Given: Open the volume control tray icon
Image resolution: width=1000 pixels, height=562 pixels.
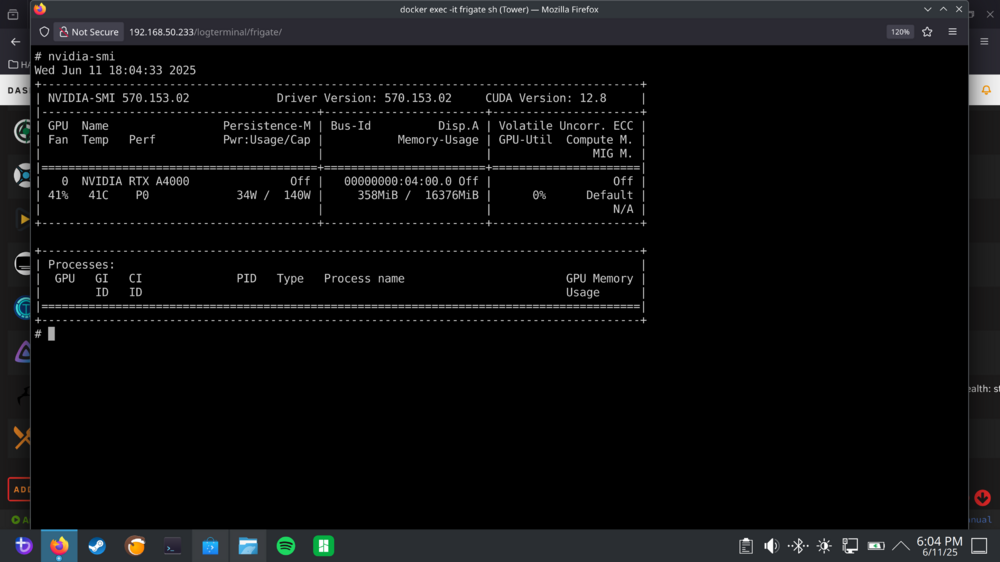Looking at the screenshot, I should tap(772, 546).
